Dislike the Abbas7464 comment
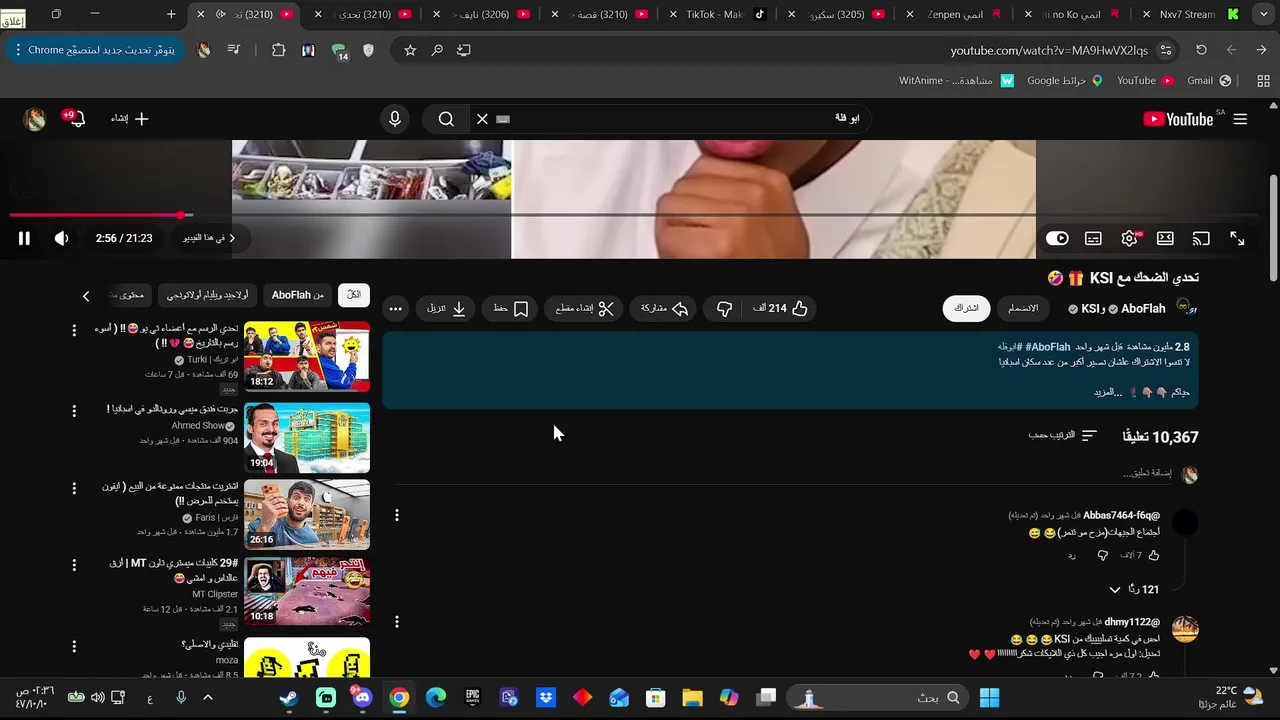The width and height of the screenshot is (1280, 720). click(1102, 555)
